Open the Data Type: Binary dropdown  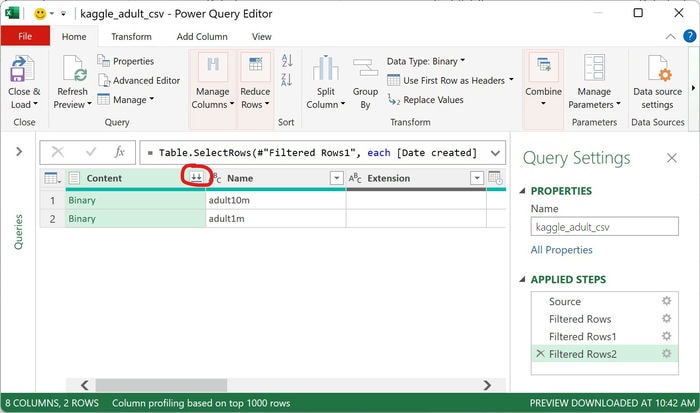(x=425, y=61)
